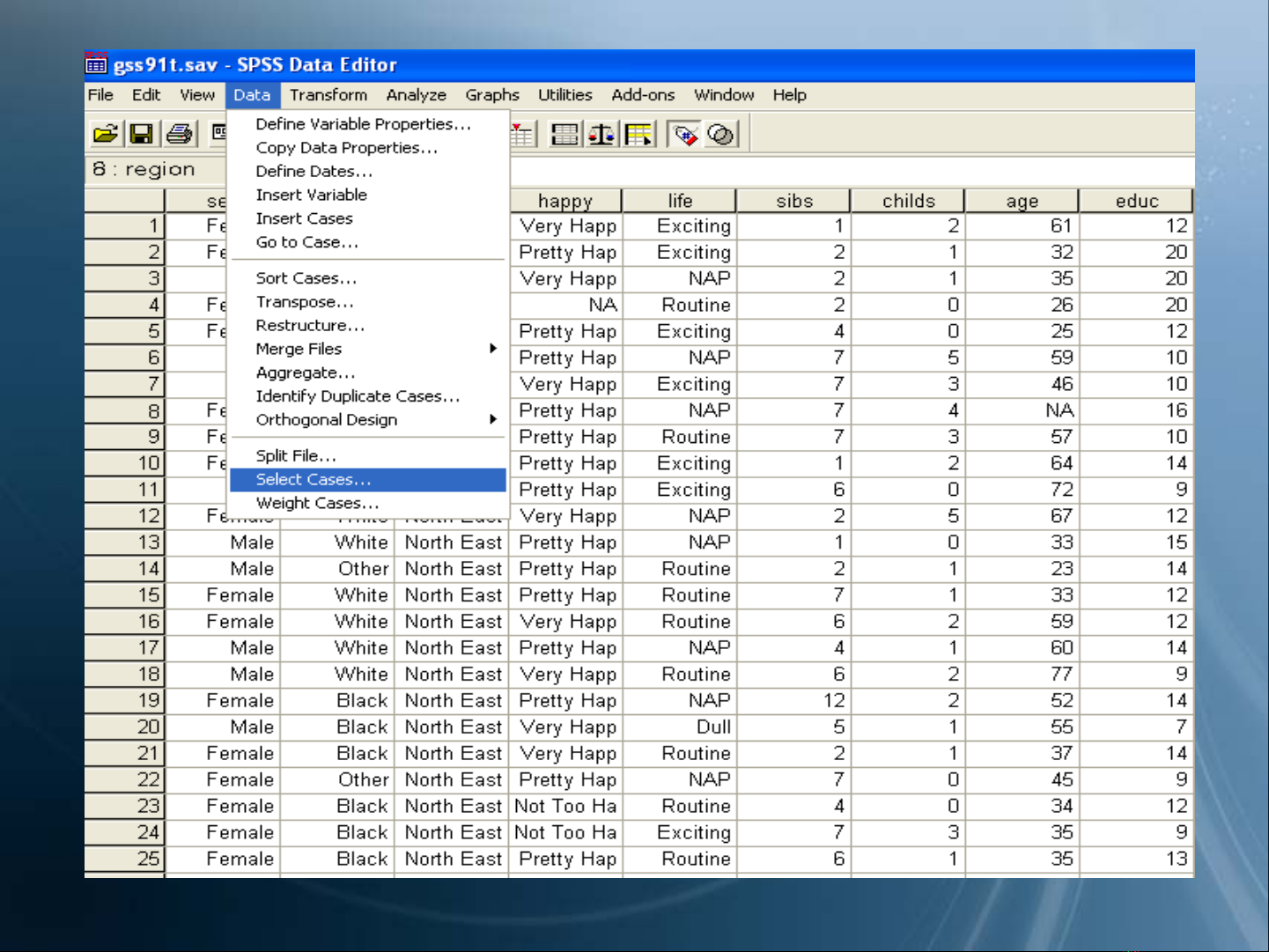Select the 'childs' column header
This screenshot has height=952, width=1269.
[x=908, y=201]
